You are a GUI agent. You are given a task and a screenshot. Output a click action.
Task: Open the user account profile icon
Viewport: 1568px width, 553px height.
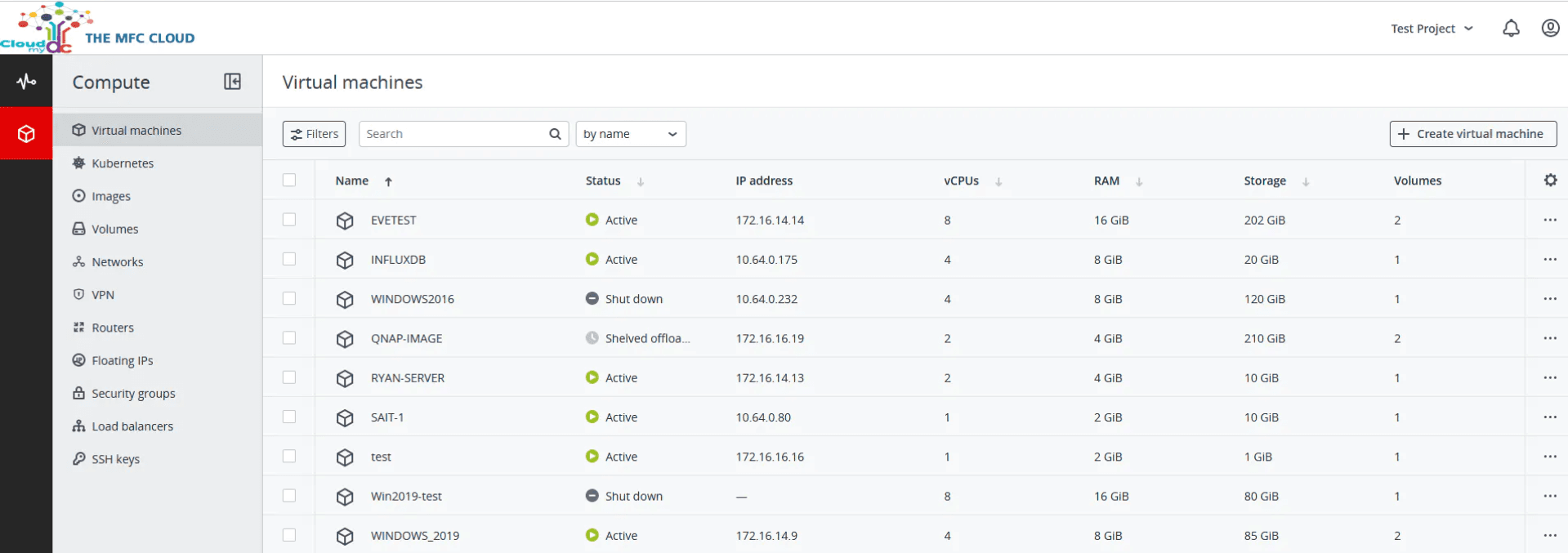point(1550,29)
